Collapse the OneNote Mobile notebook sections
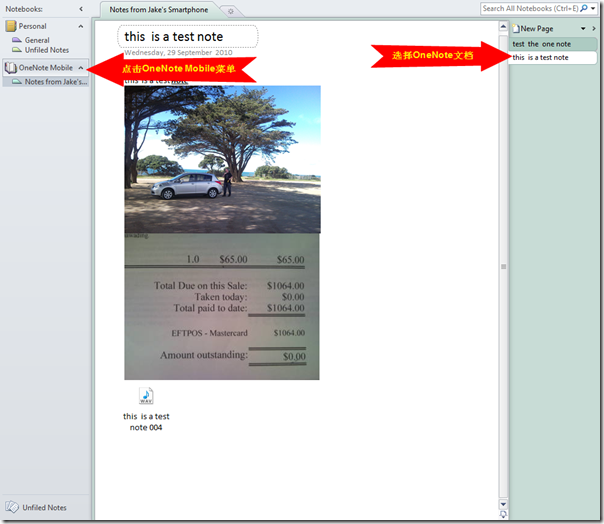 [81, 68]
